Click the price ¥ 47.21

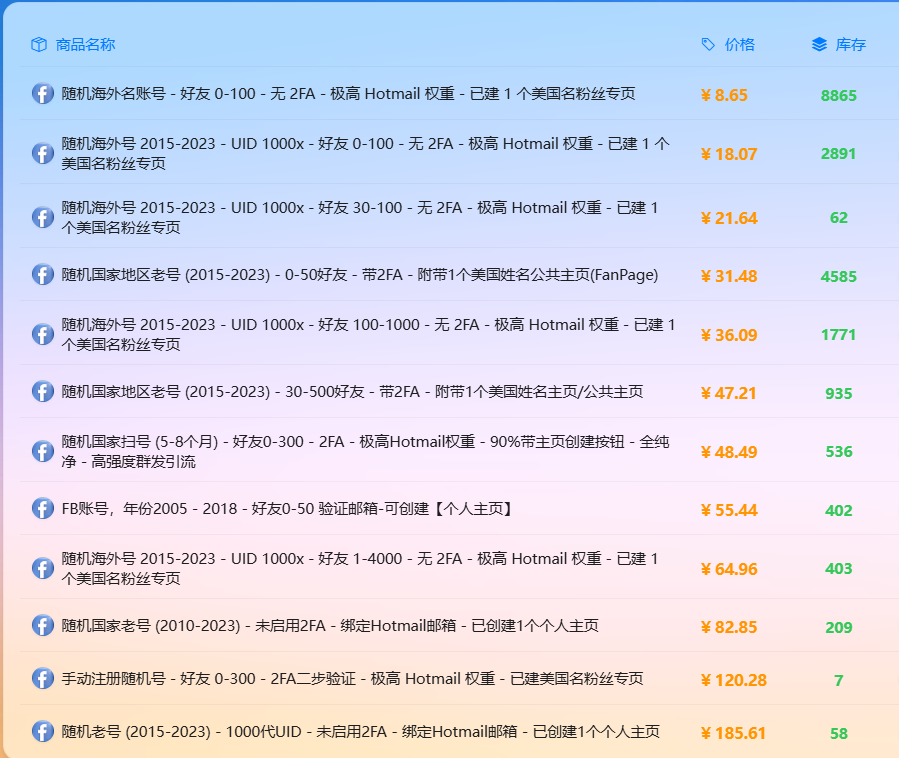pyautogui.click(x=729, y=393)
